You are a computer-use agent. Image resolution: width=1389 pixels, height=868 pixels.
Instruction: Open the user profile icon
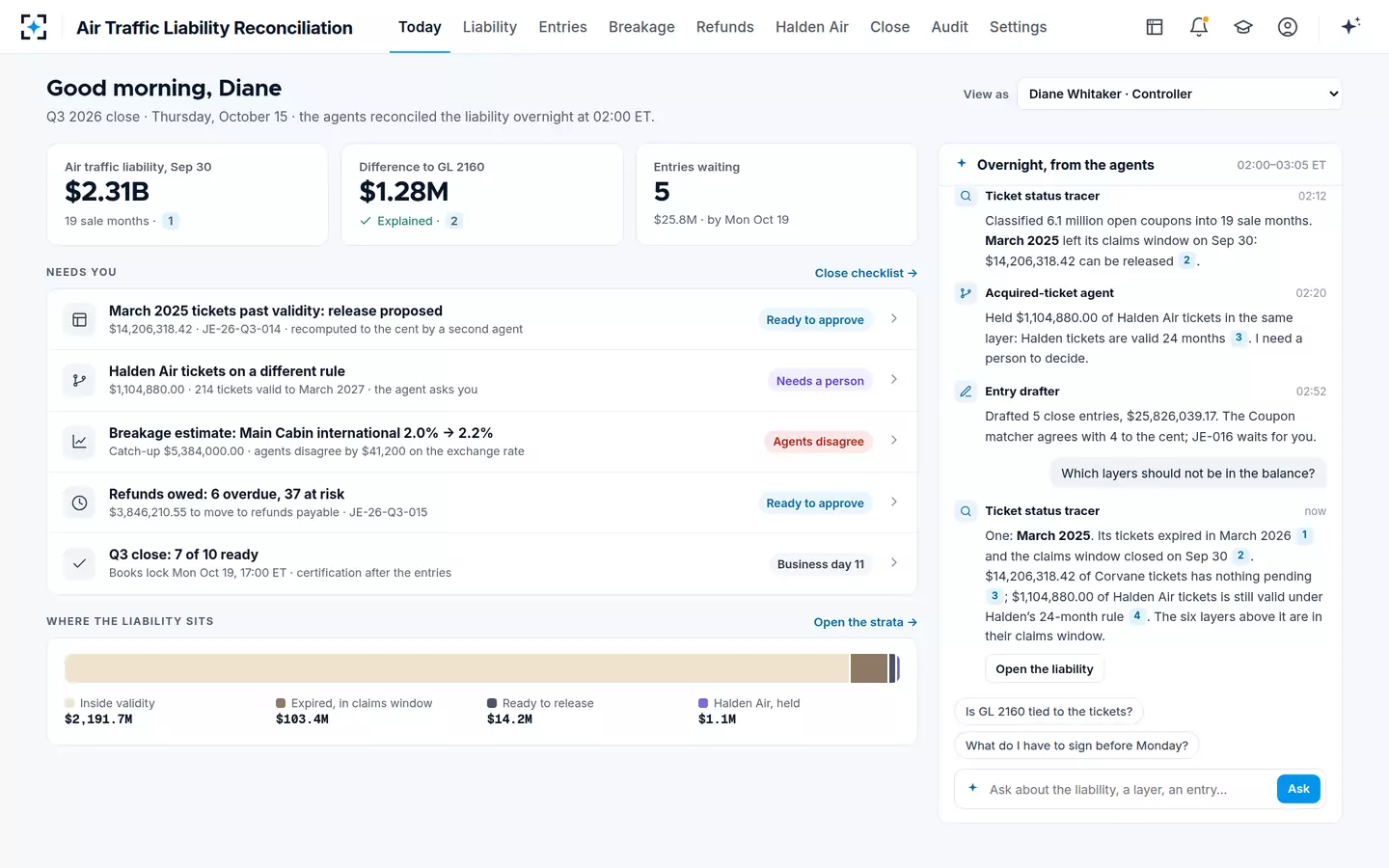click(x=1288, y=27)
